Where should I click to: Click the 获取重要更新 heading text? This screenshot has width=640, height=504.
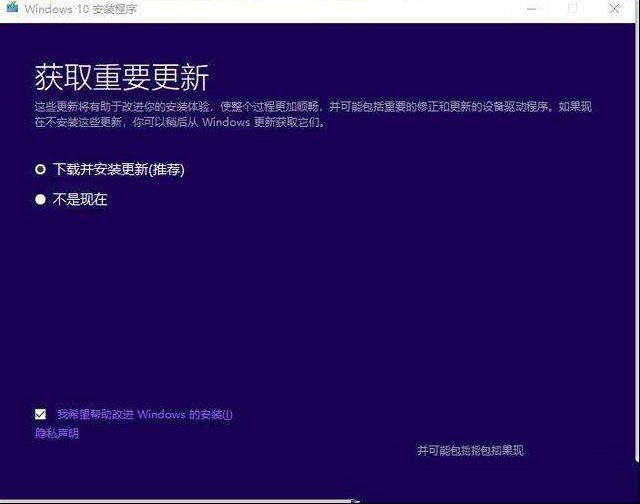122,77
